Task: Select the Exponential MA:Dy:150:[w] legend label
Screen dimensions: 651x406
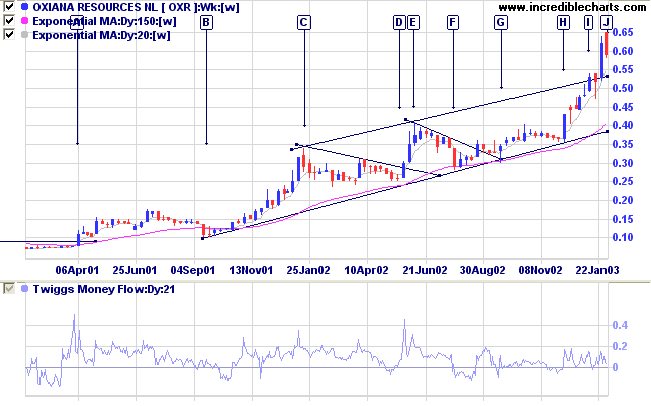Action: [x=104, y=21]
